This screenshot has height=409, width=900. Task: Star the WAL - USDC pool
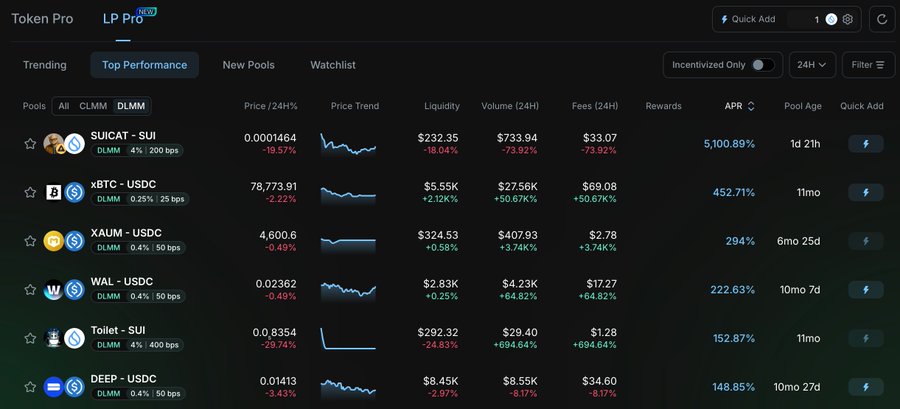click(30, 290)
